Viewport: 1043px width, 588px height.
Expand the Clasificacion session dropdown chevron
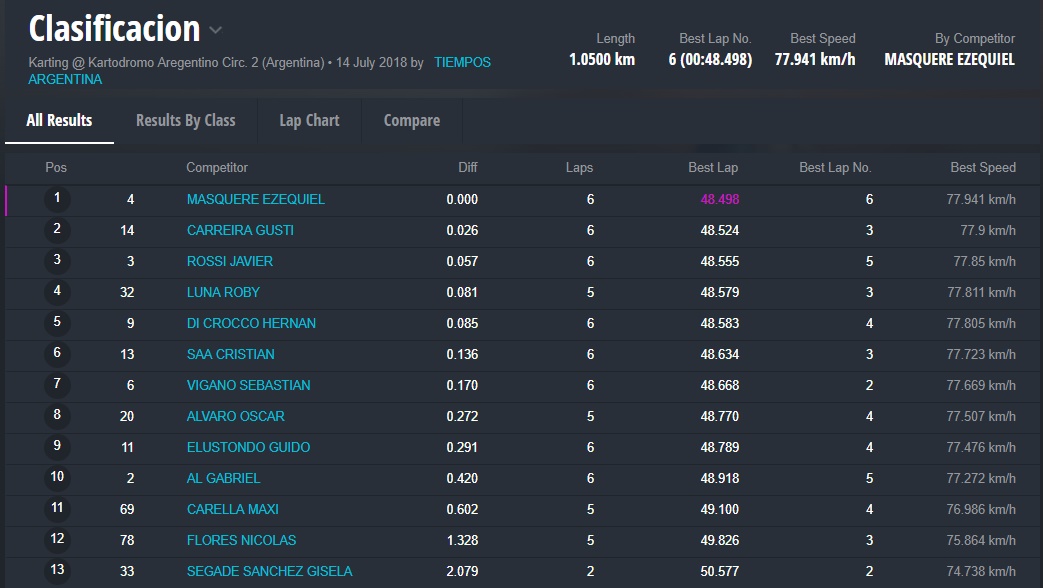[x=216, y=30]
